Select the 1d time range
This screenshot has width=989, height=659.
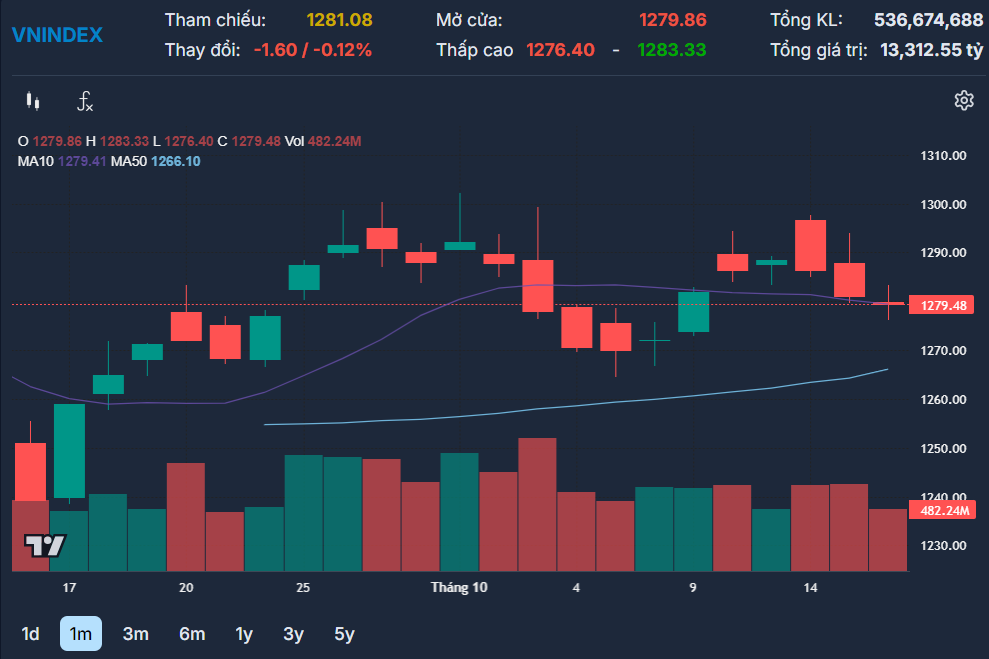coord(31,634)
